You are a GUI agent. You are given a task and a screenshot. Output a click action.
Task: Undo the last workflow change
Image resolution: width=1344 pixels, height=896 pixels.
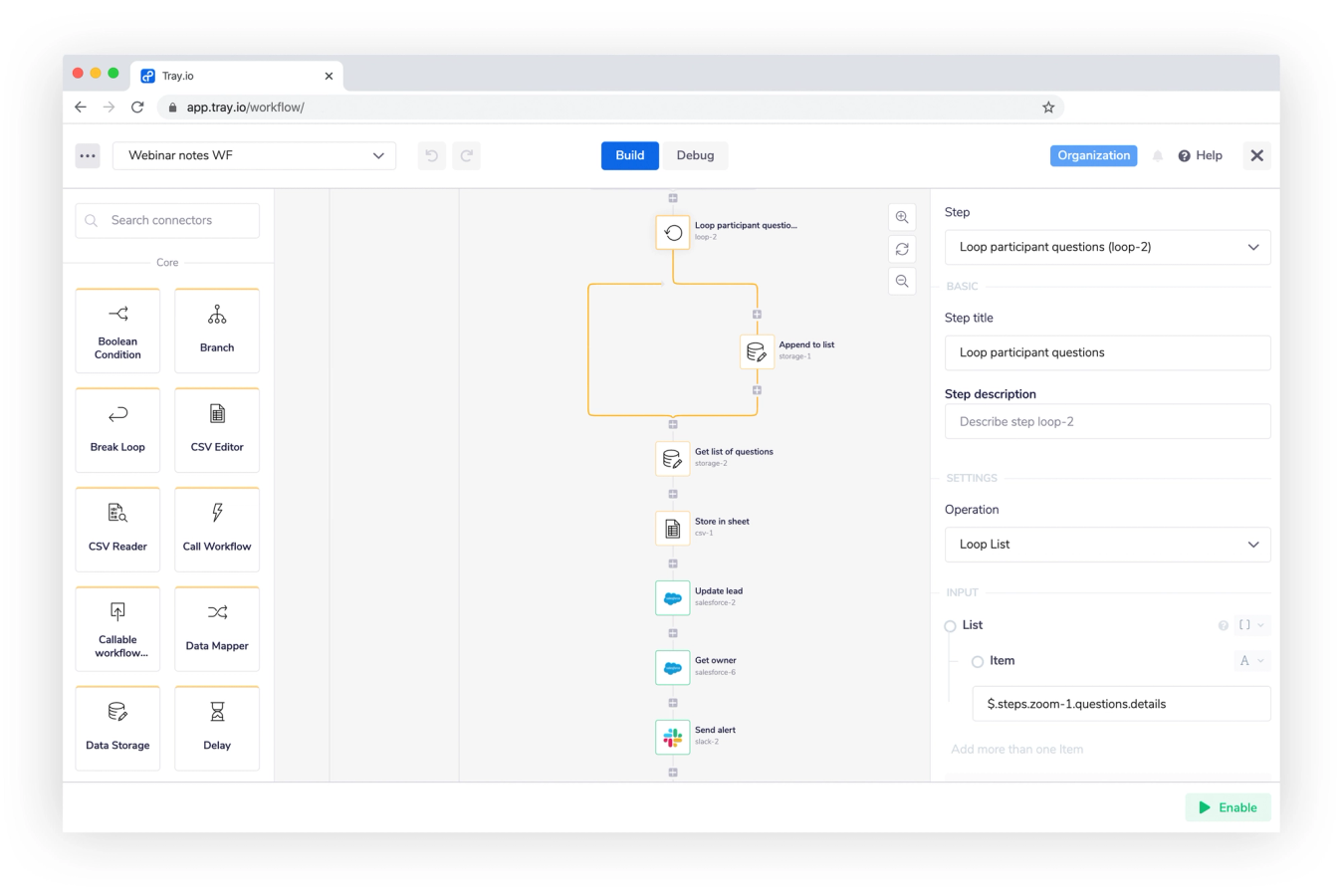431,155
